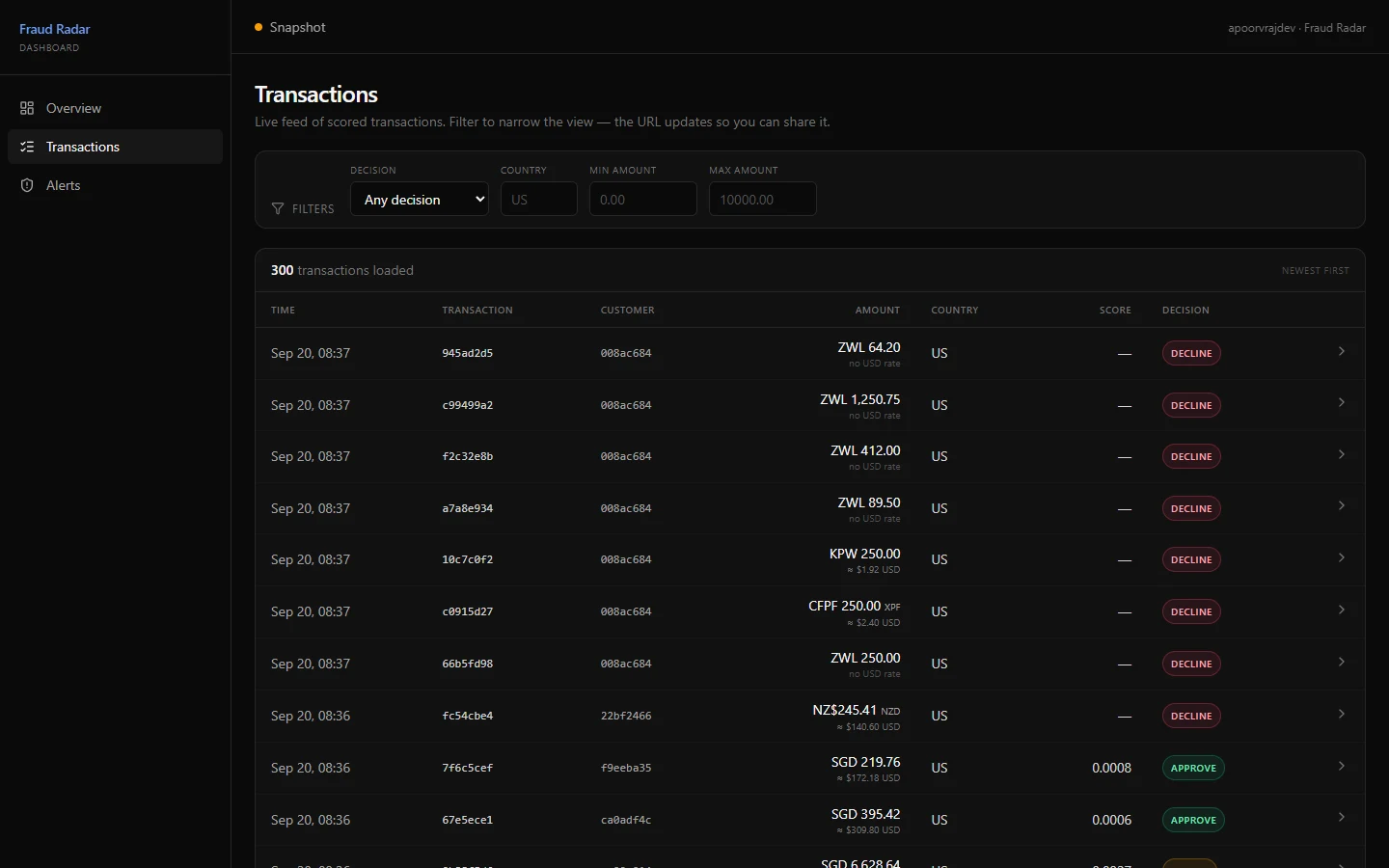Screen dimensions: 1389x868
Task: Click the amount CFPF 250.00
Action: (844, 606)
